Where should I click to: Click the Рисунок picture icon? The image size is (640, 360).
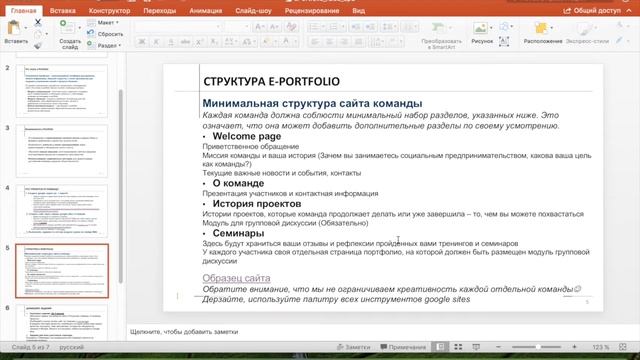click(480, 28)
